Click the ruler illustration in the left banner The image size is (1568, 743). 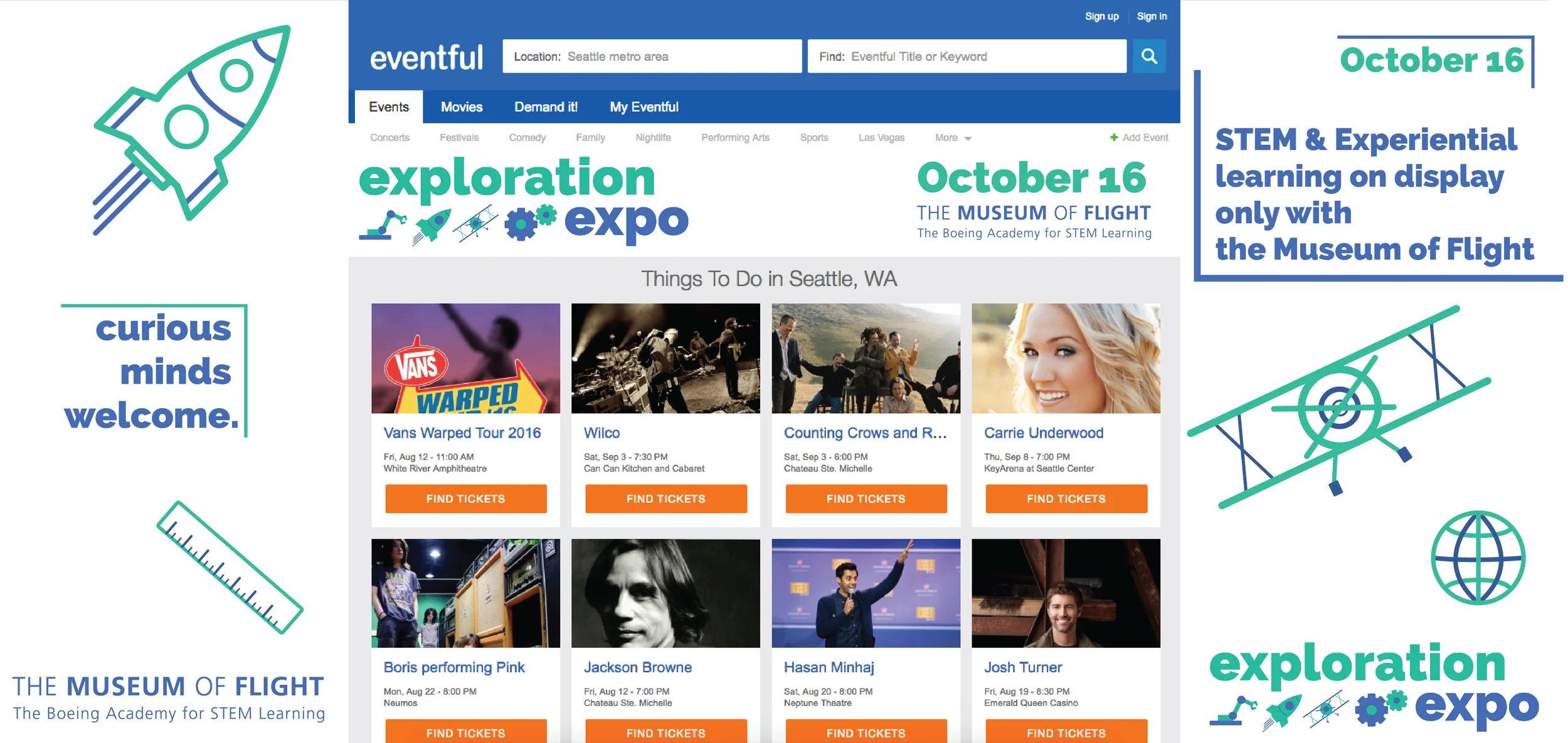230,567
